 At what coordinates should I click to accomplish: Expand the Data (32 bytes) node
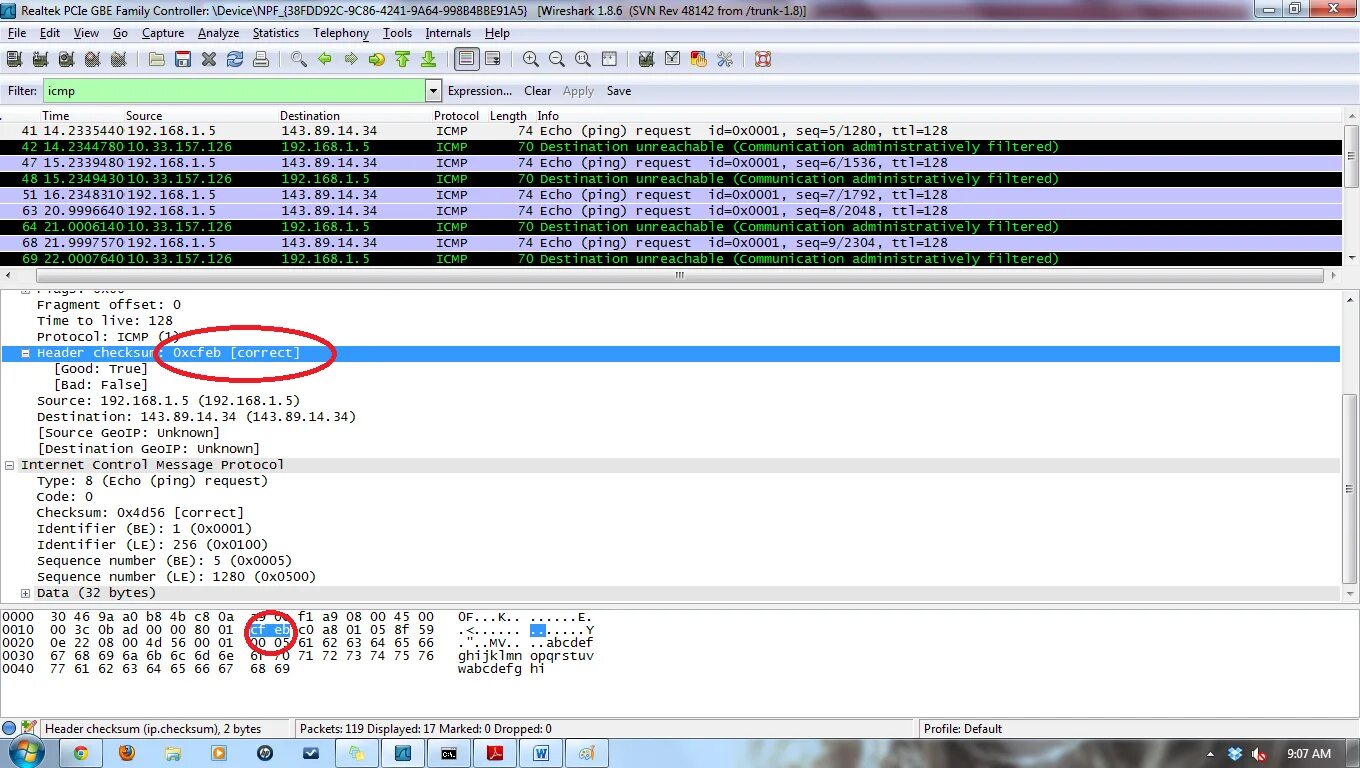26,593
